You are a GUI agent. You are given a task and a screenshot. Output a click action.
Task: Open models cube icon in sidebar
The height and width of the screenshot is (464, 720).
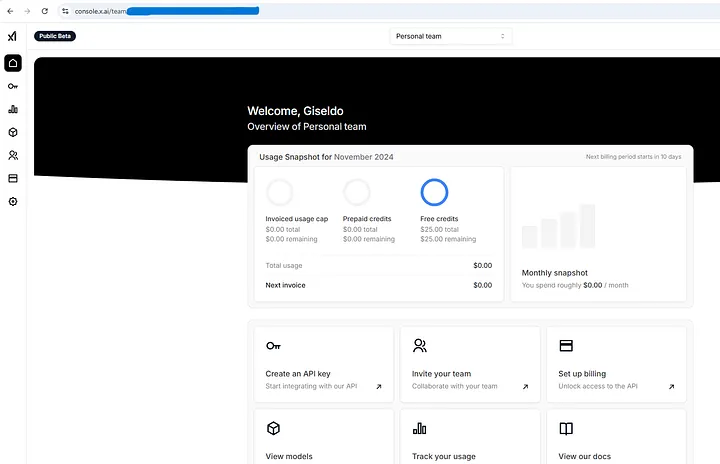(12, 132)
